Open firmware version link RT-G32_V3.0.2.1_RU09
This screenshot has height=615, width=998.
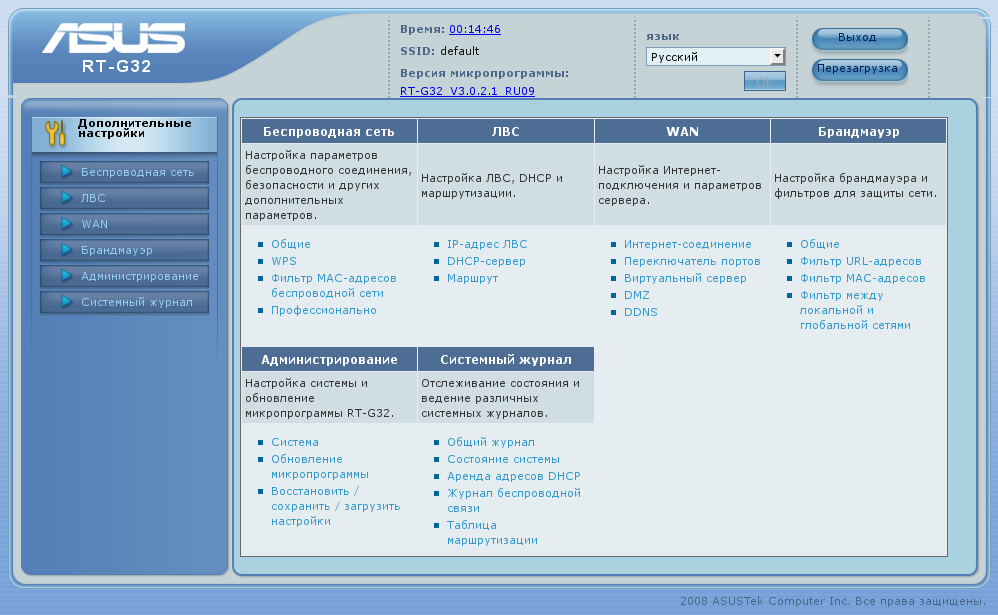467,91
